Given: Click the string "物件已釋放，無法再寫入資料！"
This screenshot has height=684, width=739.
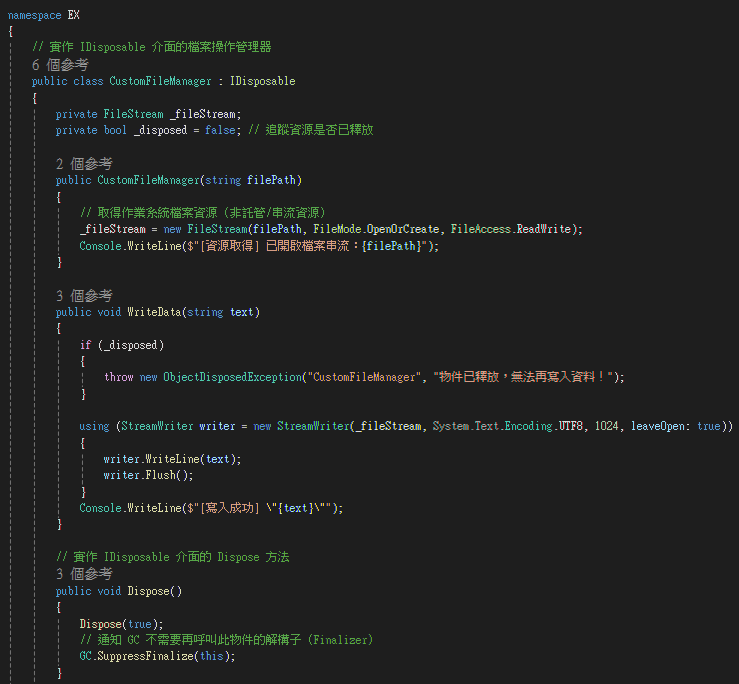Looking at the screenshot, I should tap(523, 377).
